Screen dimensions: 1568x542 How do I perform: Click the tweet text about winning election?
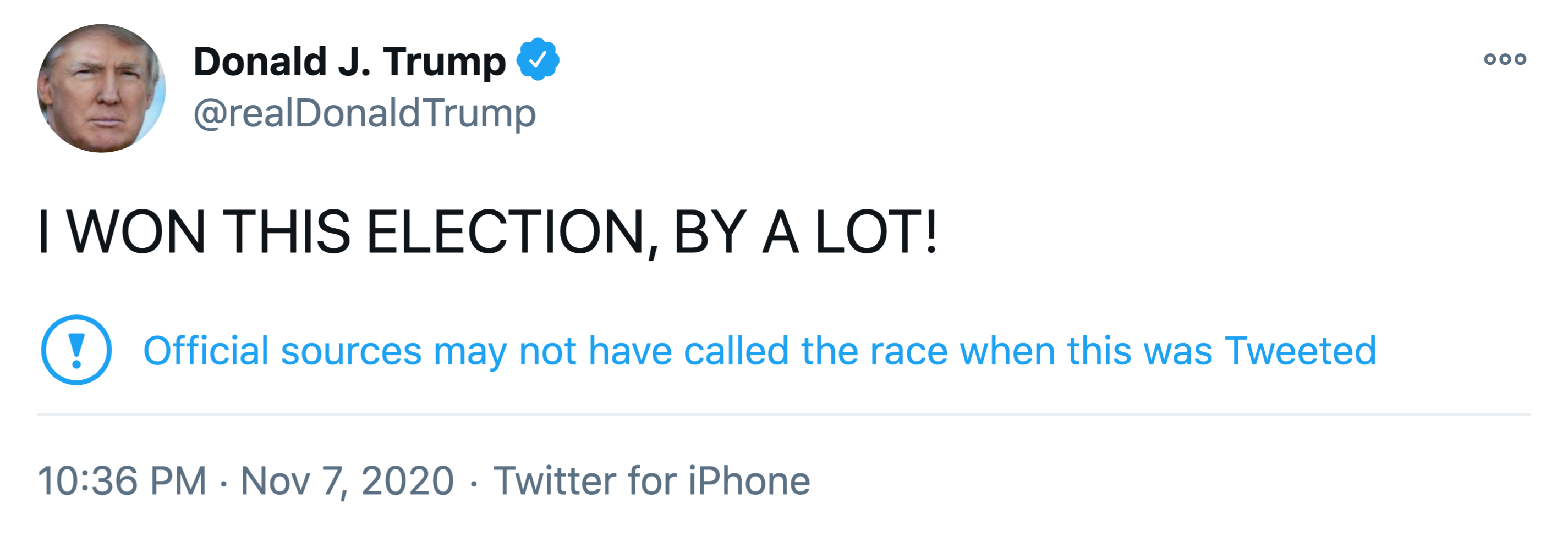click(487, 232)
